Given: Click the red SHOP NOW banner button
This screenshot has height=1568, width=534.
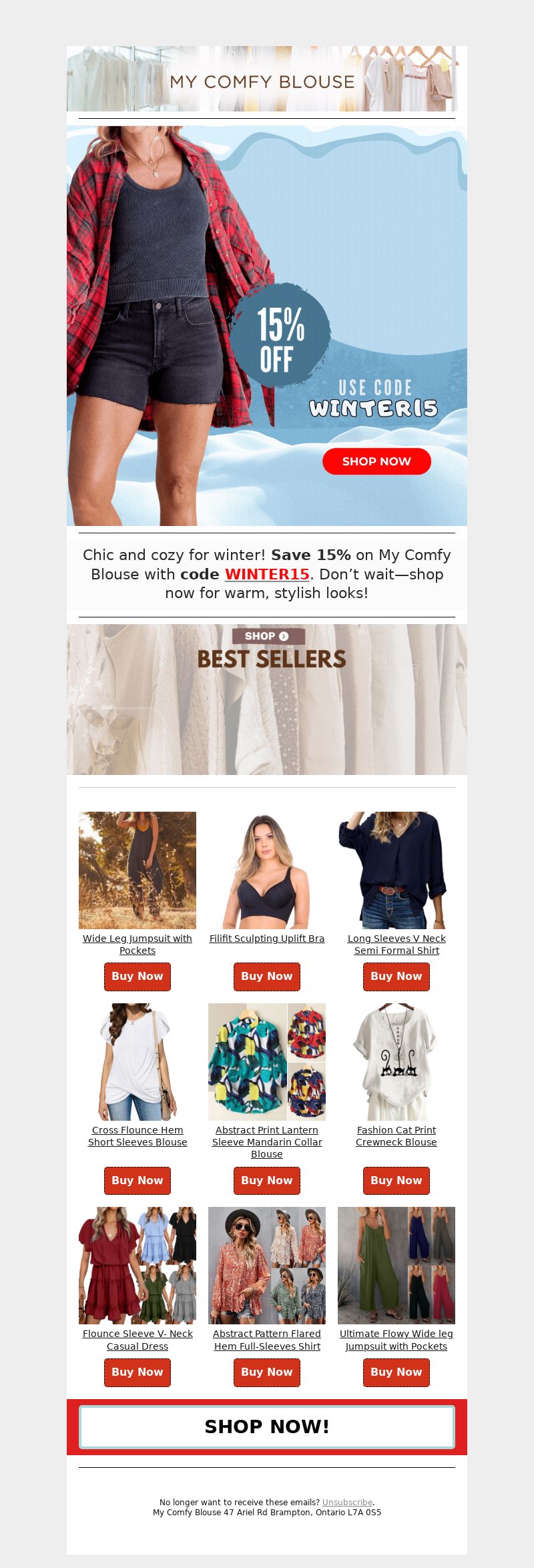Looking at the screenshot, I should (376, 461).
